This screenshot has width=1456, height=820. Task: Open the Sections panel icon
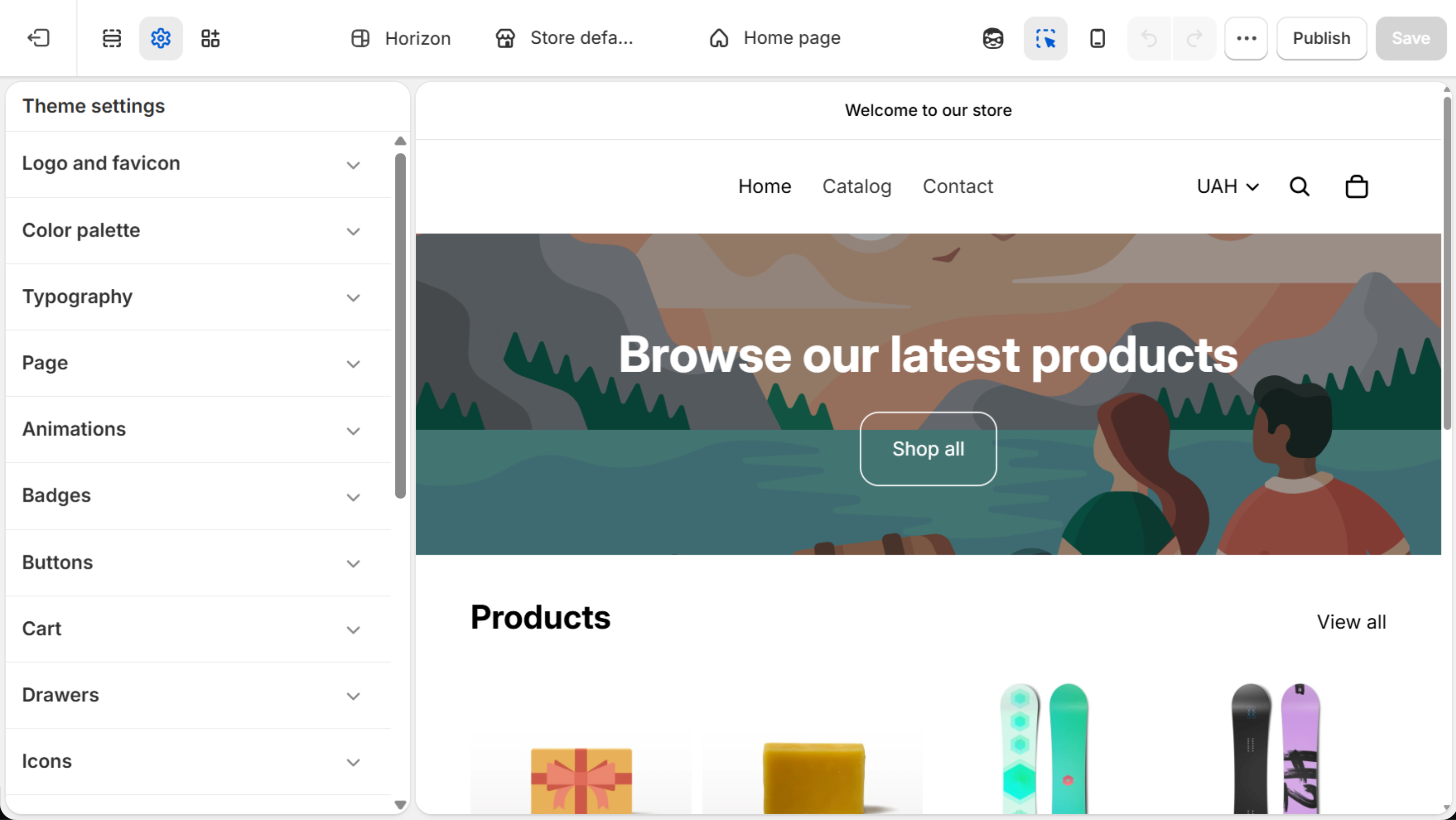coord(111,38)
